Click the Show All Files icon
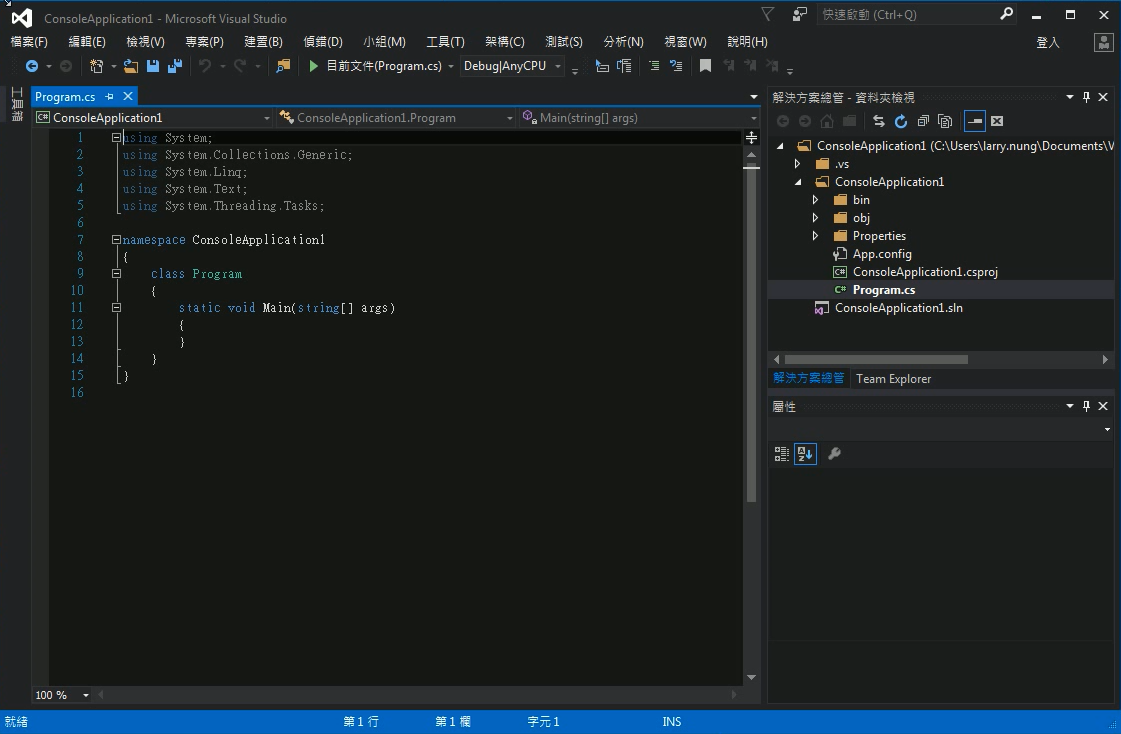The image size is (1121, 734). coord(945,121)
